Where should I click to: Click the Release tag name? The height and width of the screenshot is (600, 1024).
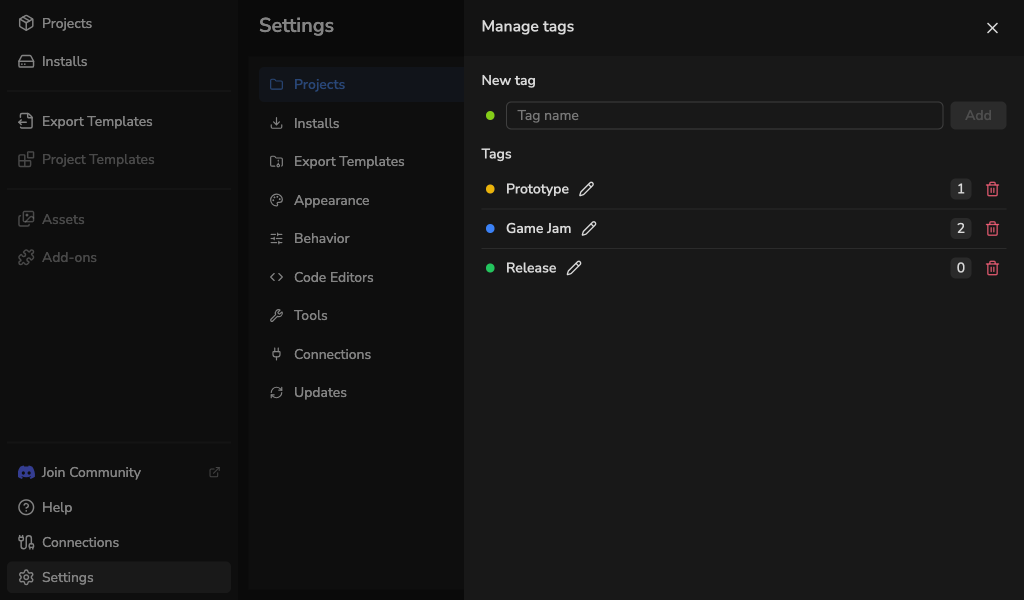click(x=531, y=268)
